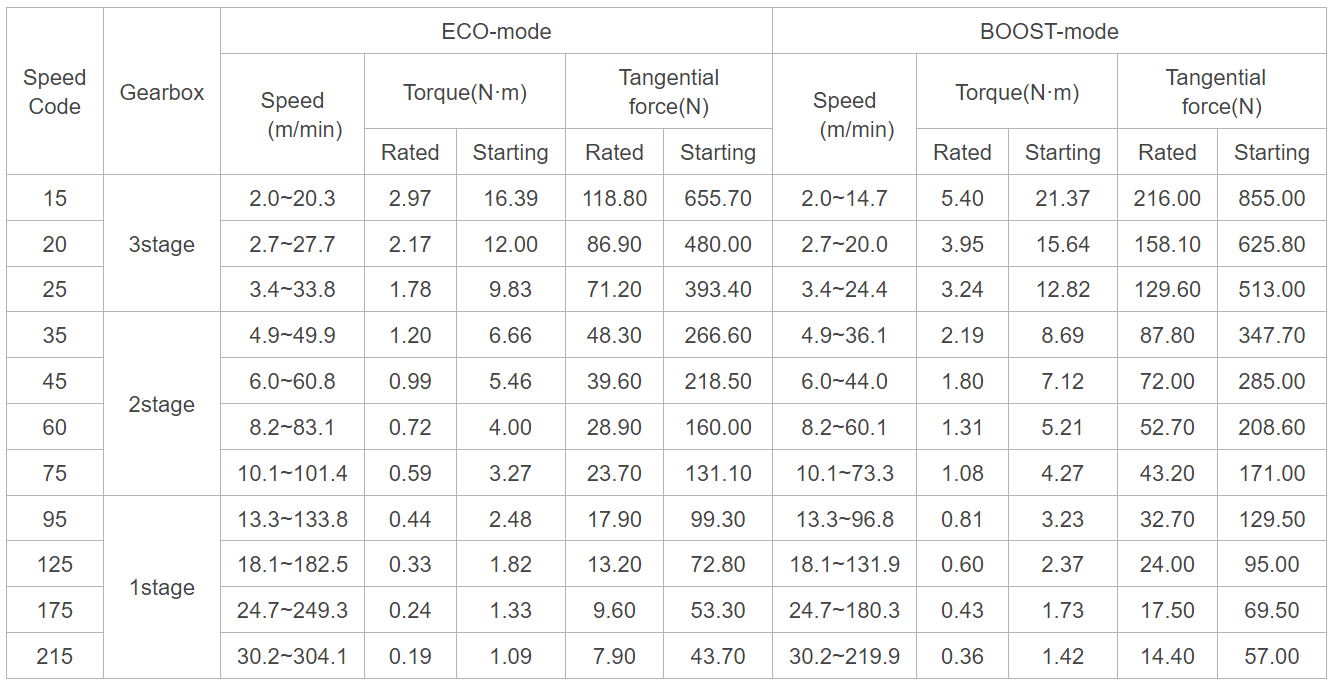Click the ECO-mode Torque(N·m) header
This screenshot has width=1333, height=684.
pos(465,92)
